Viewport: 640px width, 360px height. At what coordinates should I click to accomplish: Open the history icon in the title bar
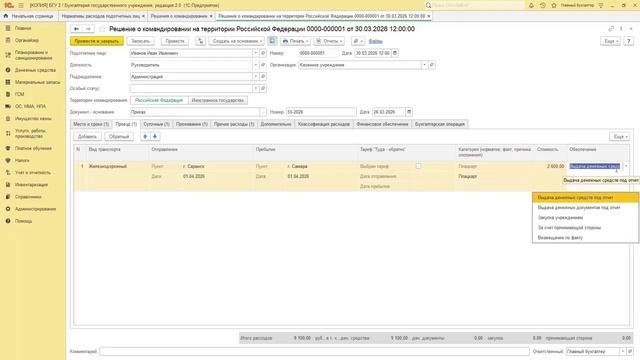coord(542,5)
